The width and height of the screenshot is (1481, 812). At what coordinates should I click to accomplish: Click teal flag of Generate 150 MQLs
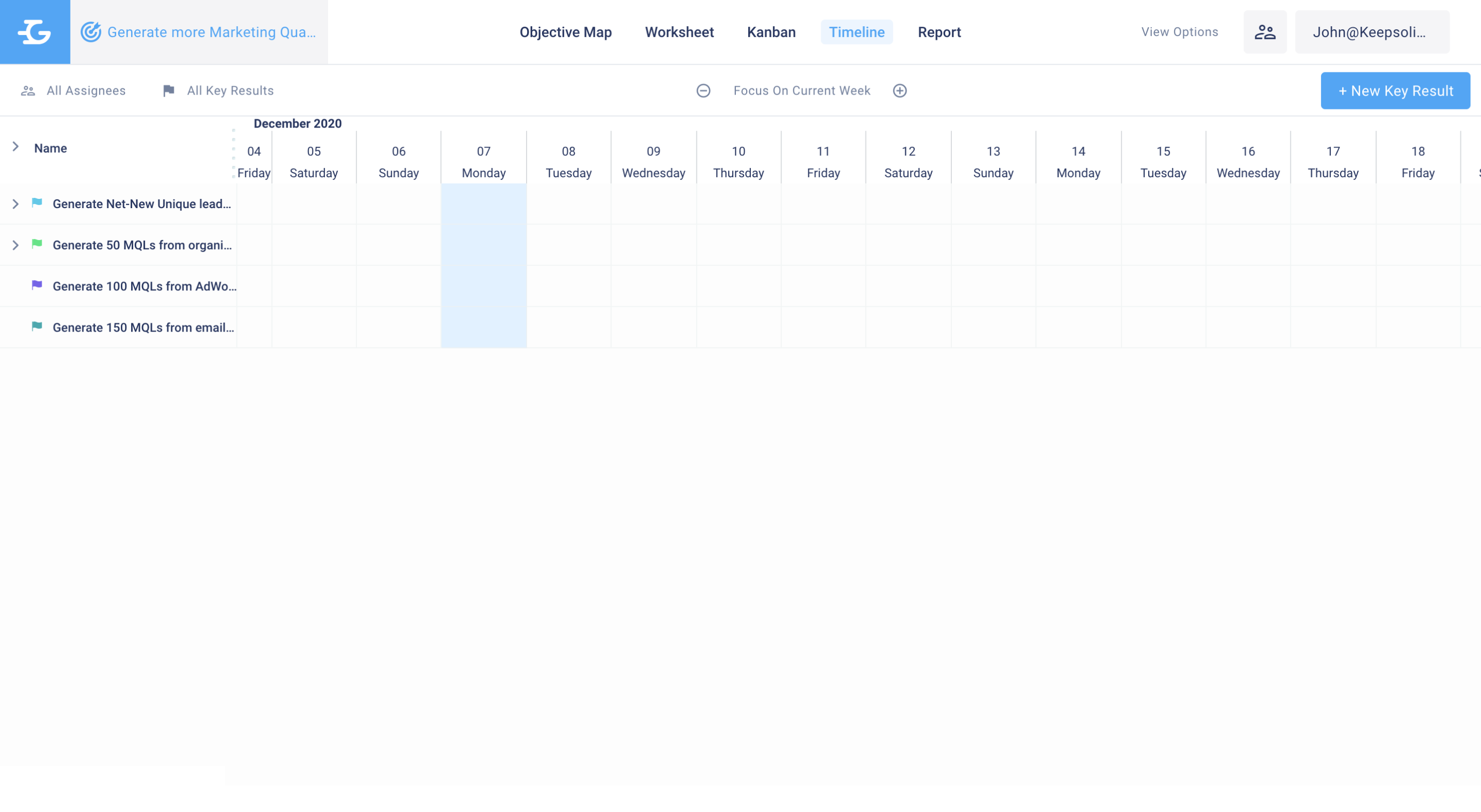point(38,327)
